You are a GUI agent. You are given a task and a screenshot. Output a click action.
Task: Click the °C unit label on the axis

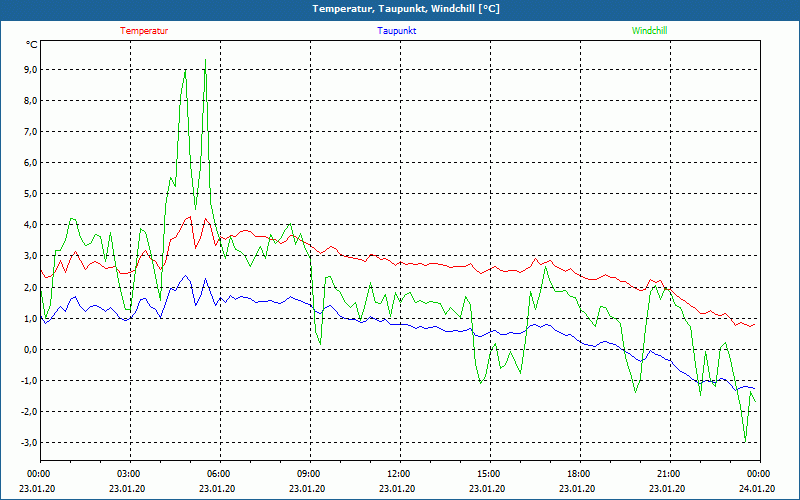(x=32, y=45)
